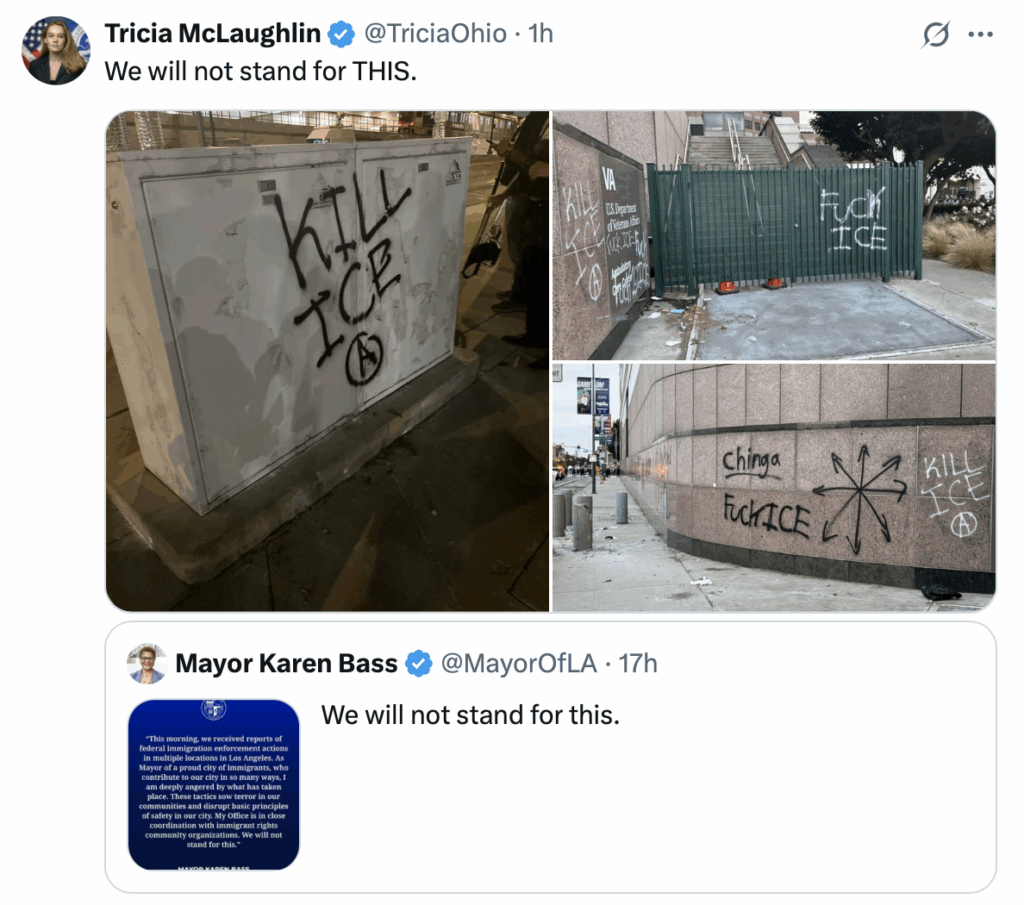Open Tricia McLaughlin display name link
This screenshot has width=1024, height=905.
(x=213, y=33)
